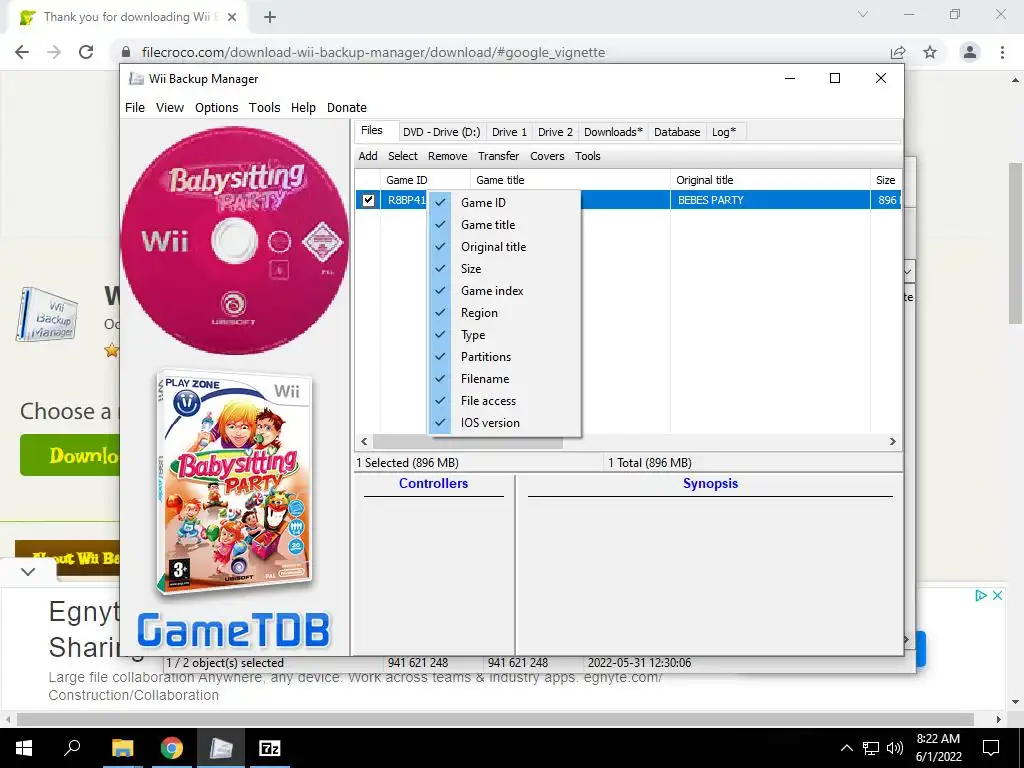Select the BEBES PARTY original title cell

(x=770, y=200)
